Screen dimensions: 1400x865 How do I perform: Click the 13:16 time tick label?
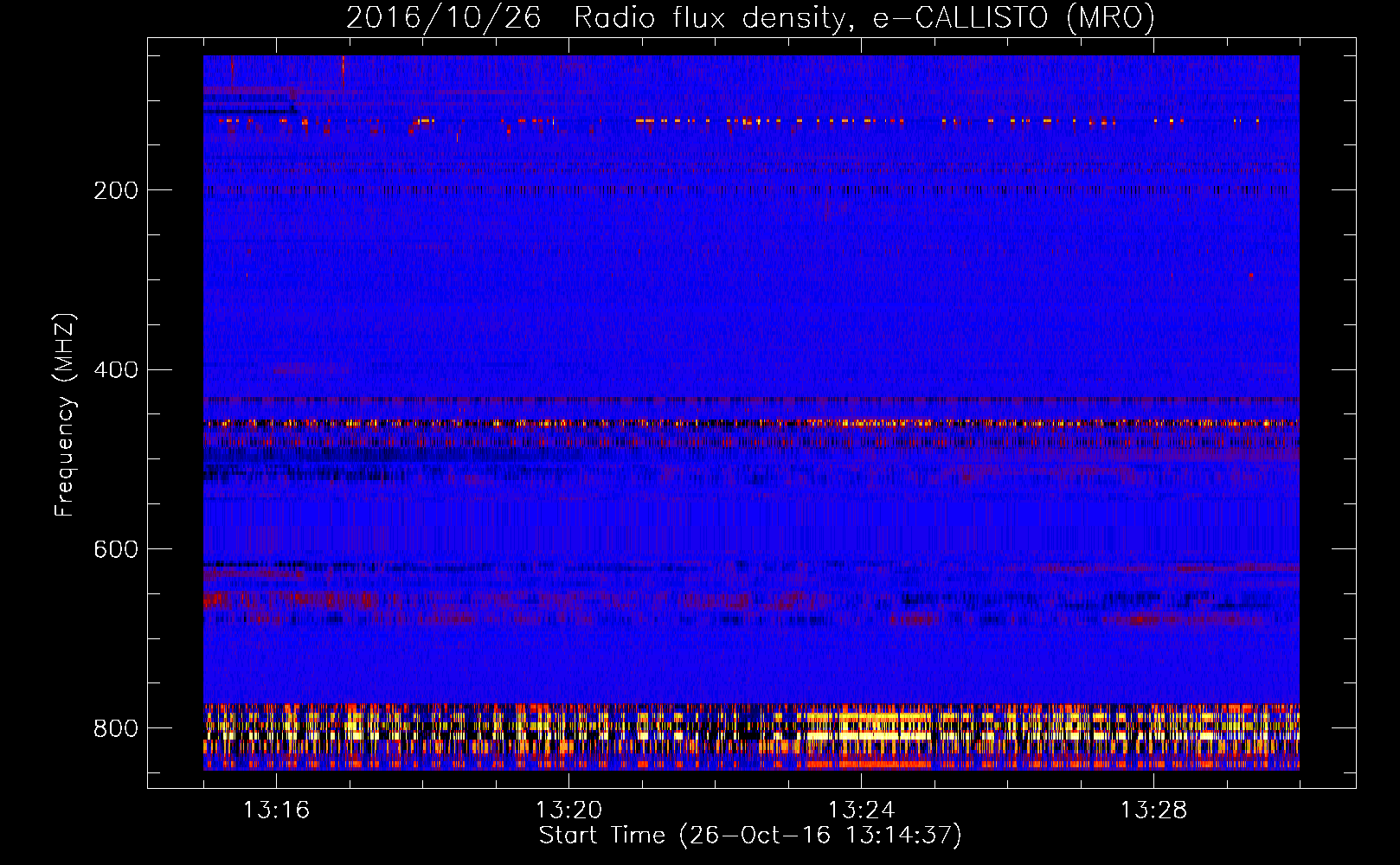pyautogui.click(x=276, y=811)
